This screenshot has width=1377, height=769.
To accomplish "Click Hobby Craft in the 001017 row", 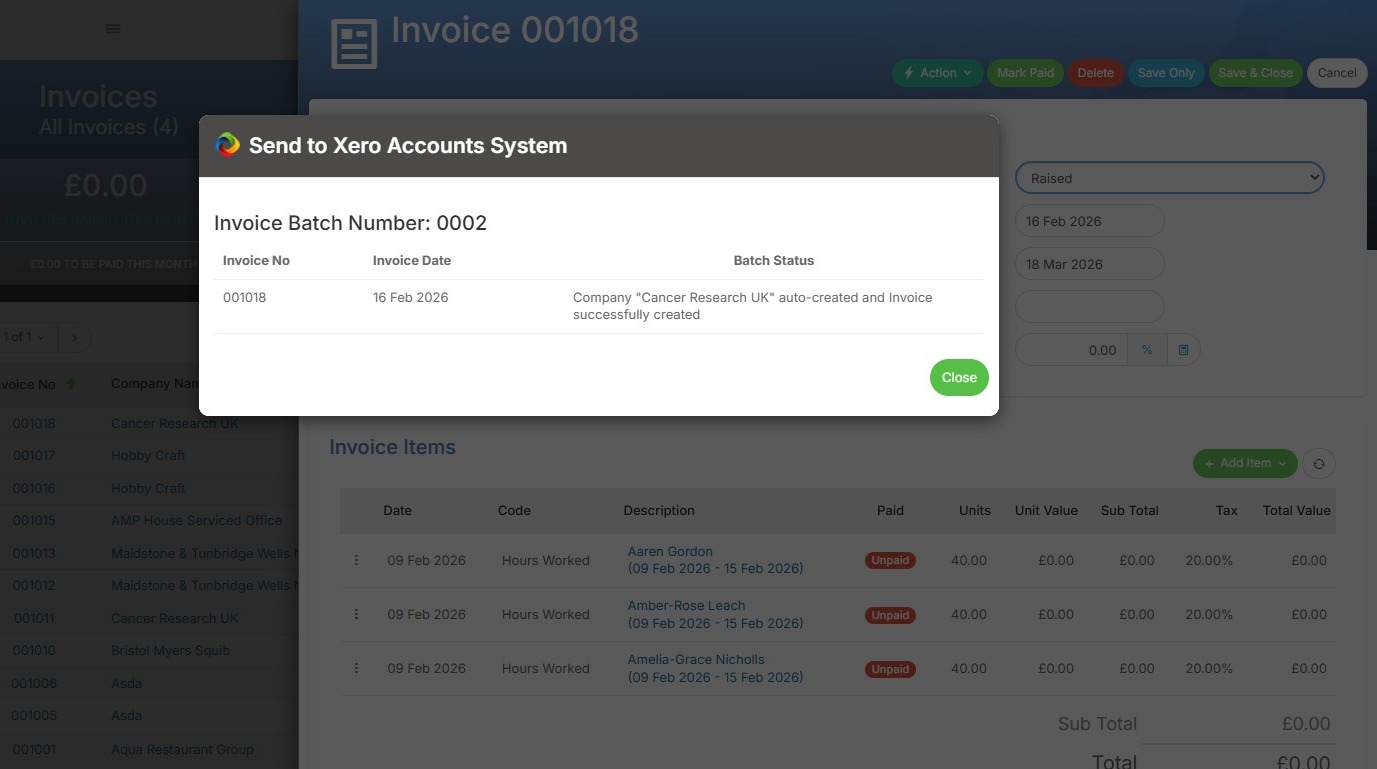I will click(148, 456).
